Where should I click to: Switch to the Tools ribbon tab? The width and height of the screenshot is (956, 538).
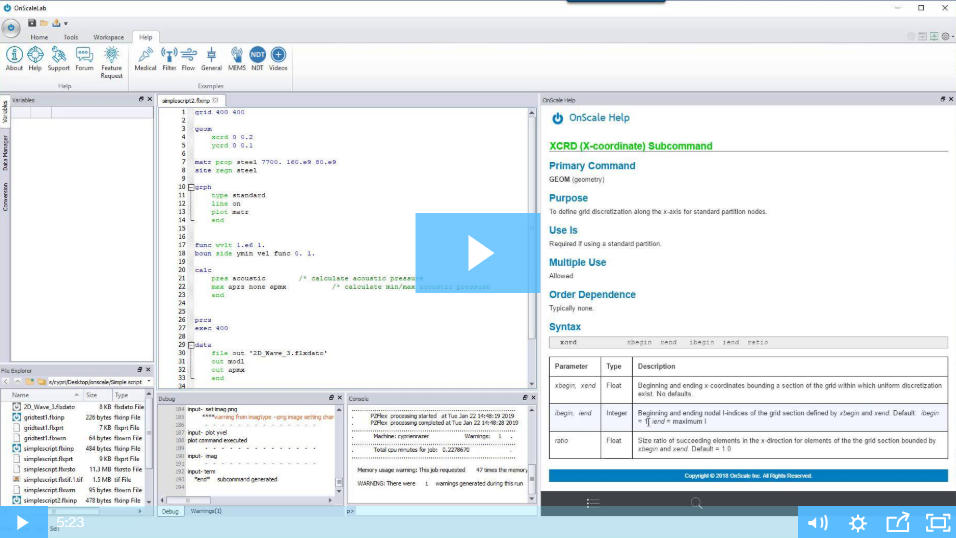click(x=71, y=37)
